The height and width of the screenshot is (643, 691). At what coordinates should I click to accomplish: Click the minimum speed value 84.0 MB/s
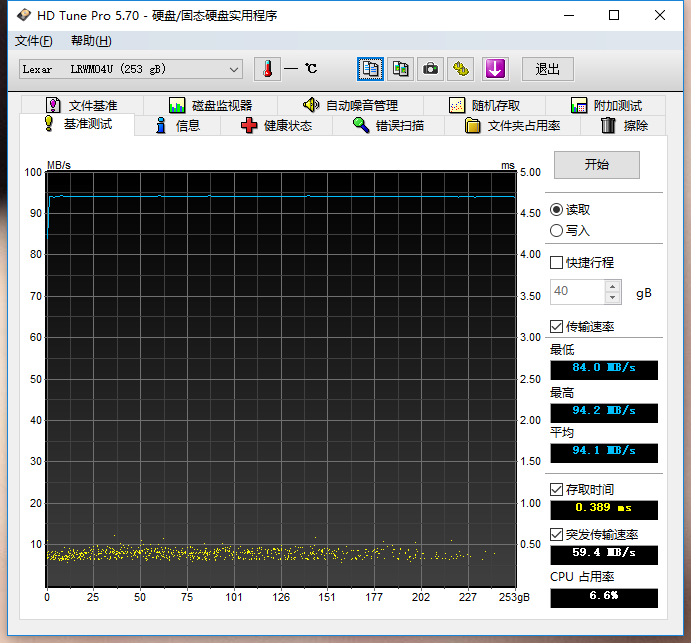point(604,369)
